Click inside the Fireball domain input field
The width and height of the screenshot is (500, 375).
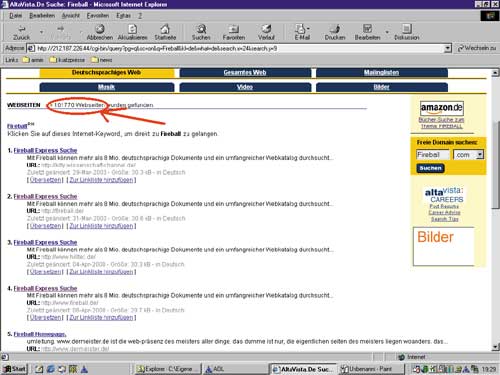tap(433, 155)
